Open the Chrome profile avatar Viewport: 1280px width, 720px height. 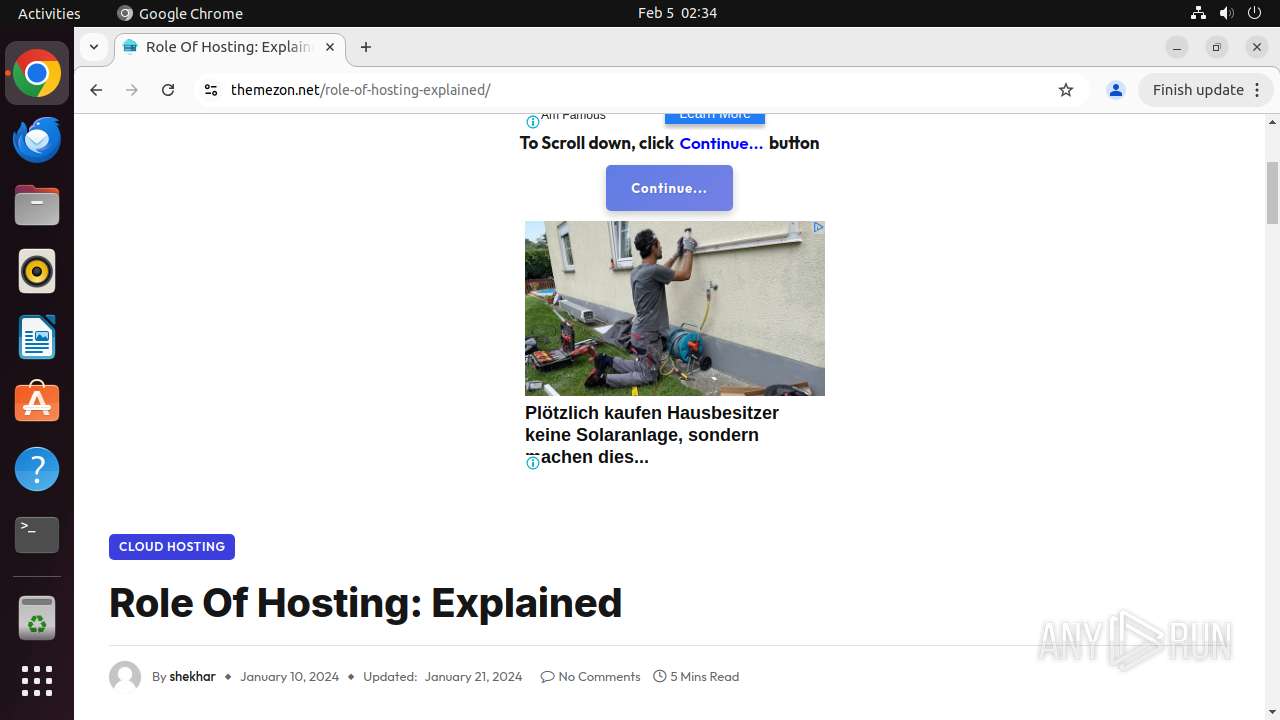[1116, 90]
